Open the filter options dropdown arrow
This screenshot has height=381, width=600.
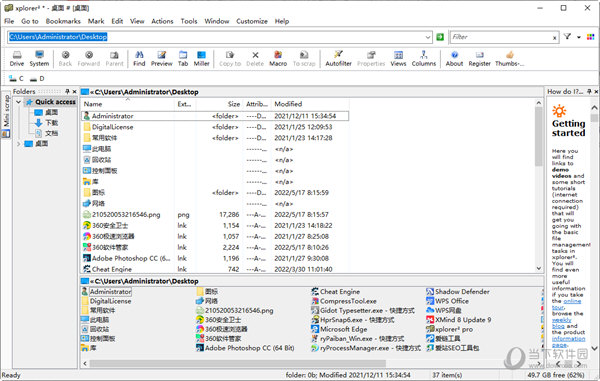click(579, 37)
